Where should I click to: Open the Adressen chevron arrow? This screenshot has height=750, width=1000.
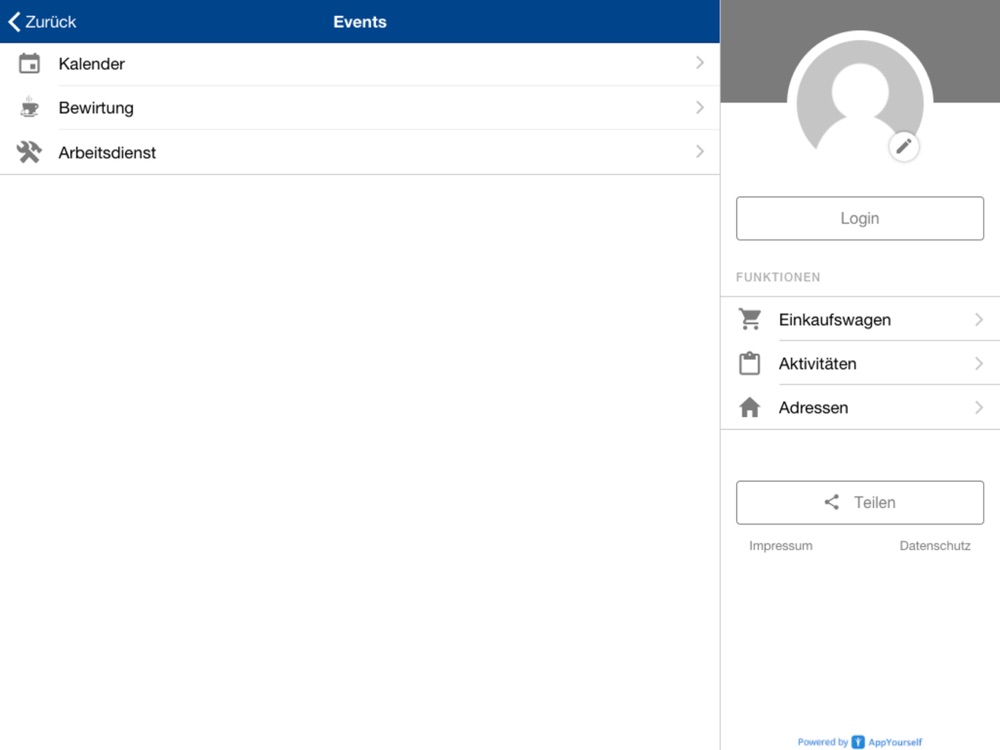pos(979,408)
